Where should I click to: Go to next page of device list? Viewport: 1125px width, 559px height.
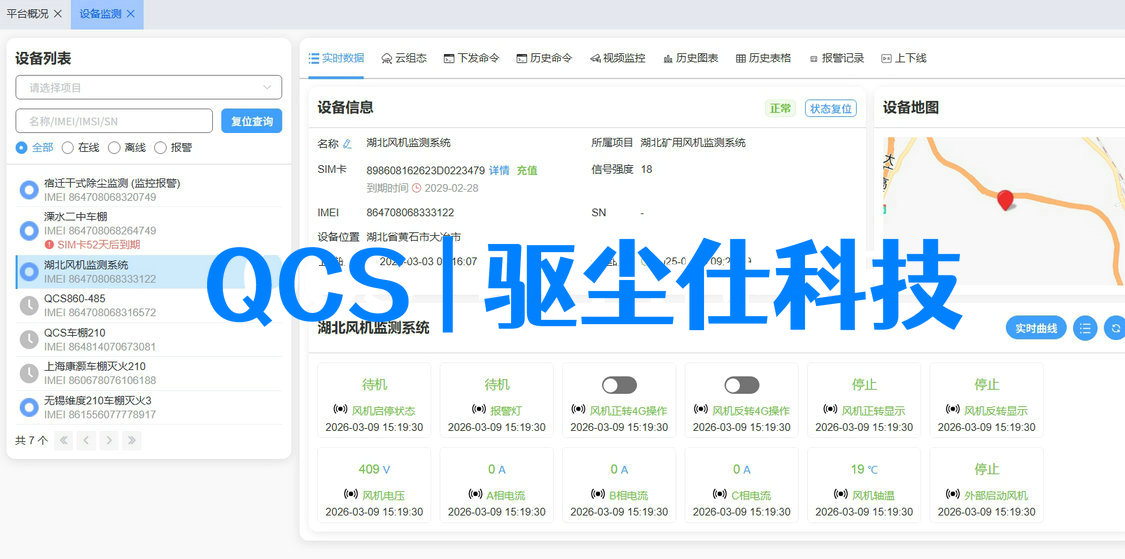(x=109, y=441)
